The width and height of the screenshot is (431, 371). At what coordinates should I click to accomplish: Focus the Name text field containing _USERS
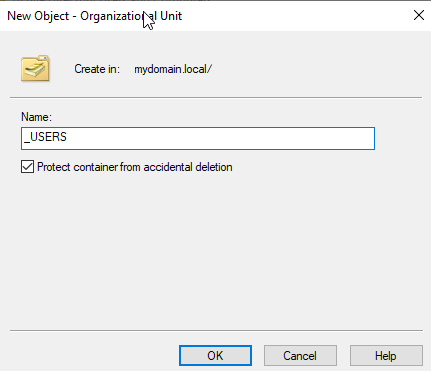click(198, 138)
